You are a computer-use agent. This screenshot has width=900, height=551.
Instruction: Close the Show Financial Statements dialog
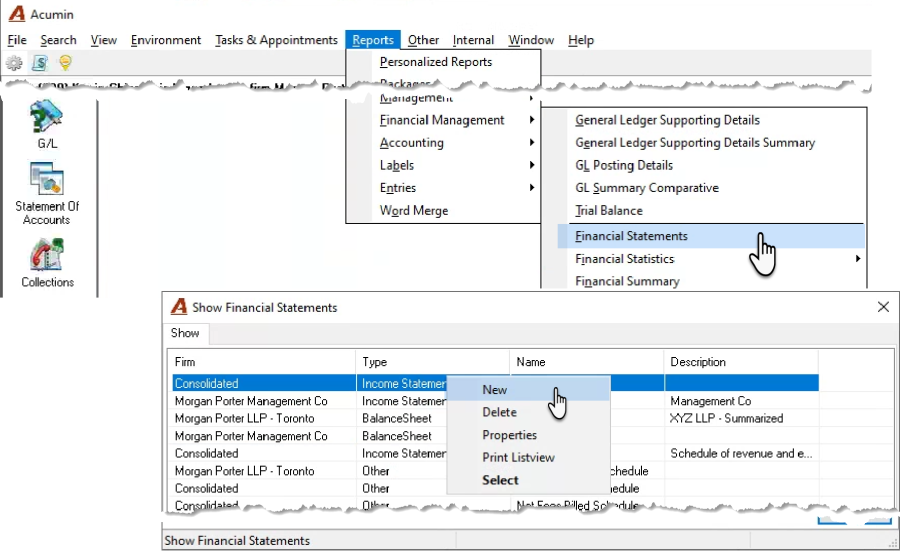pyautogui.click(x=883, y=307)
